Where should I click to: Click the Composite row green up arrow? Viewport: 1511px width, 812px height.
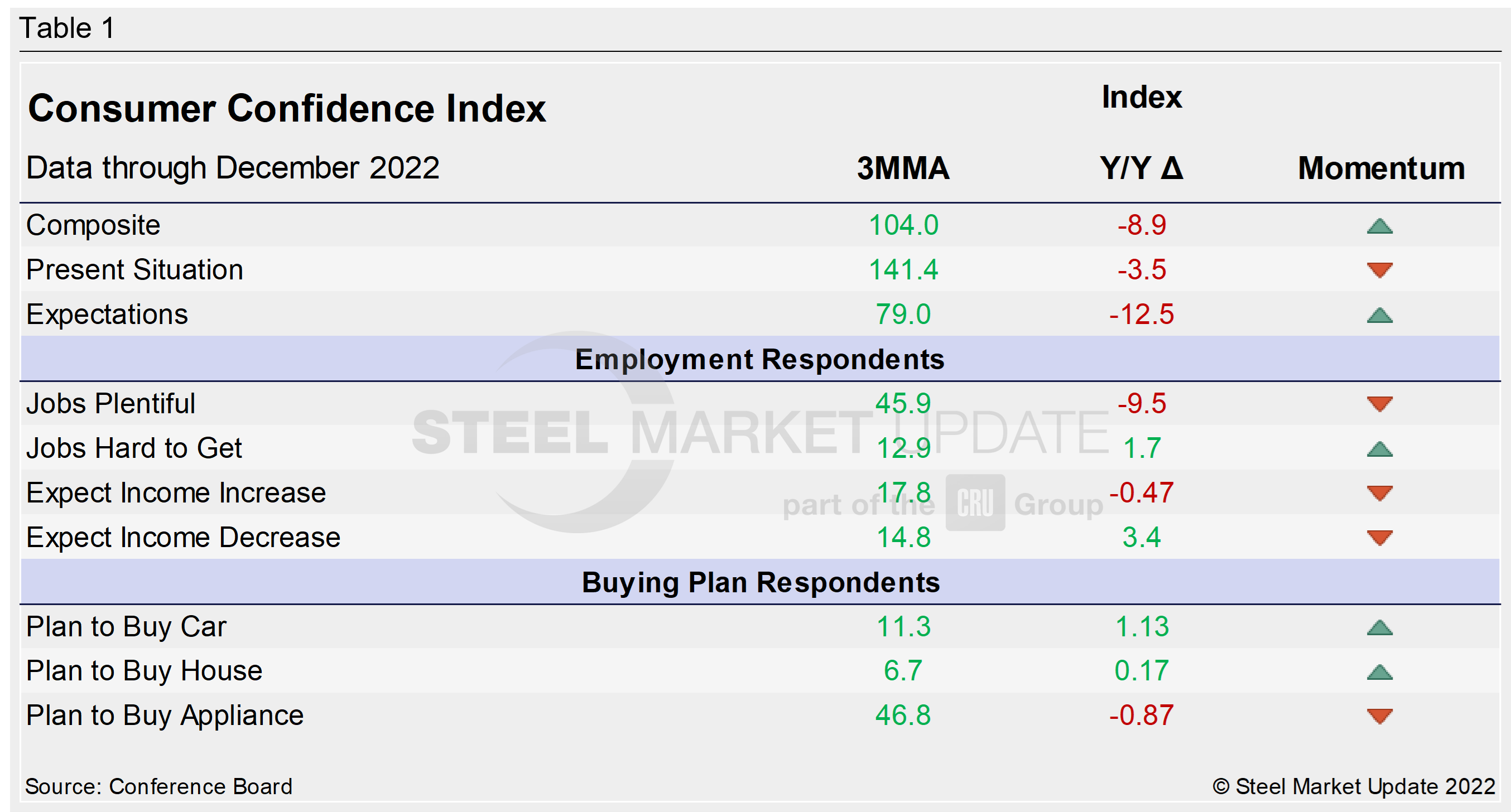tap(1379, 226)
